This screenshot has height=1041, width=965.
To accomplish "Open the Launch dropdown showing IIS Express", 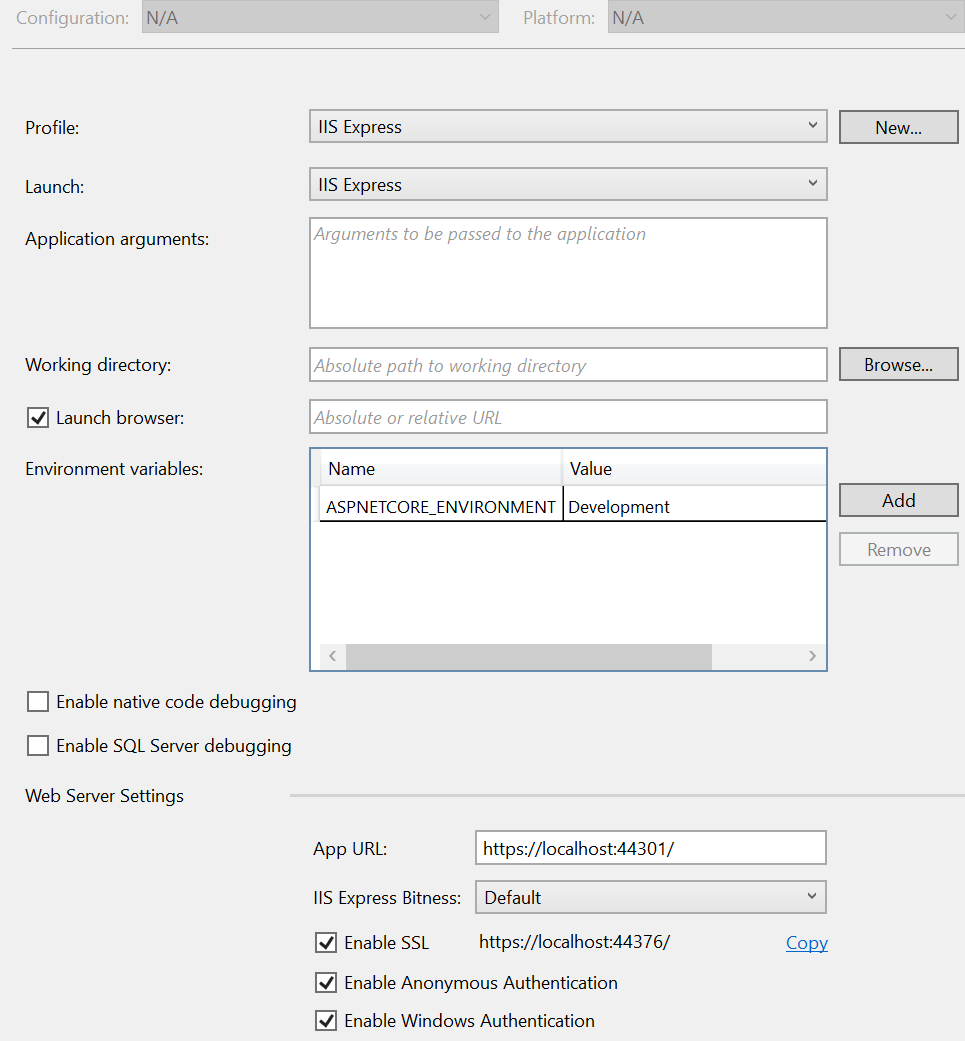I will 568,184.
